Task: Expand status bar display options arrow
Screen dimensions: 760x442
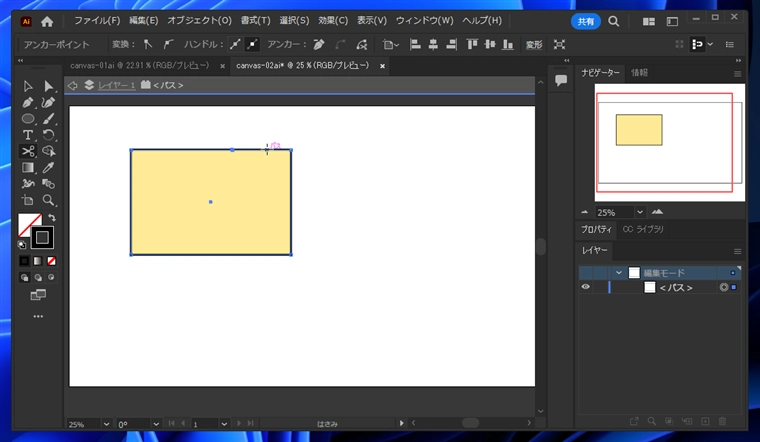Action: (401, 423)
